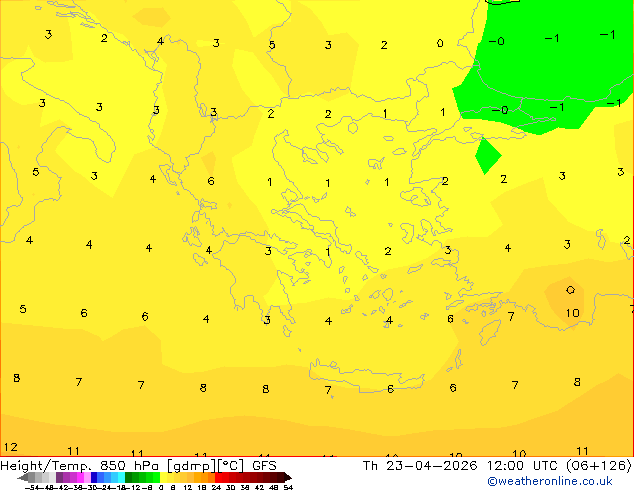Click the GFS model label

coord(264,466)
